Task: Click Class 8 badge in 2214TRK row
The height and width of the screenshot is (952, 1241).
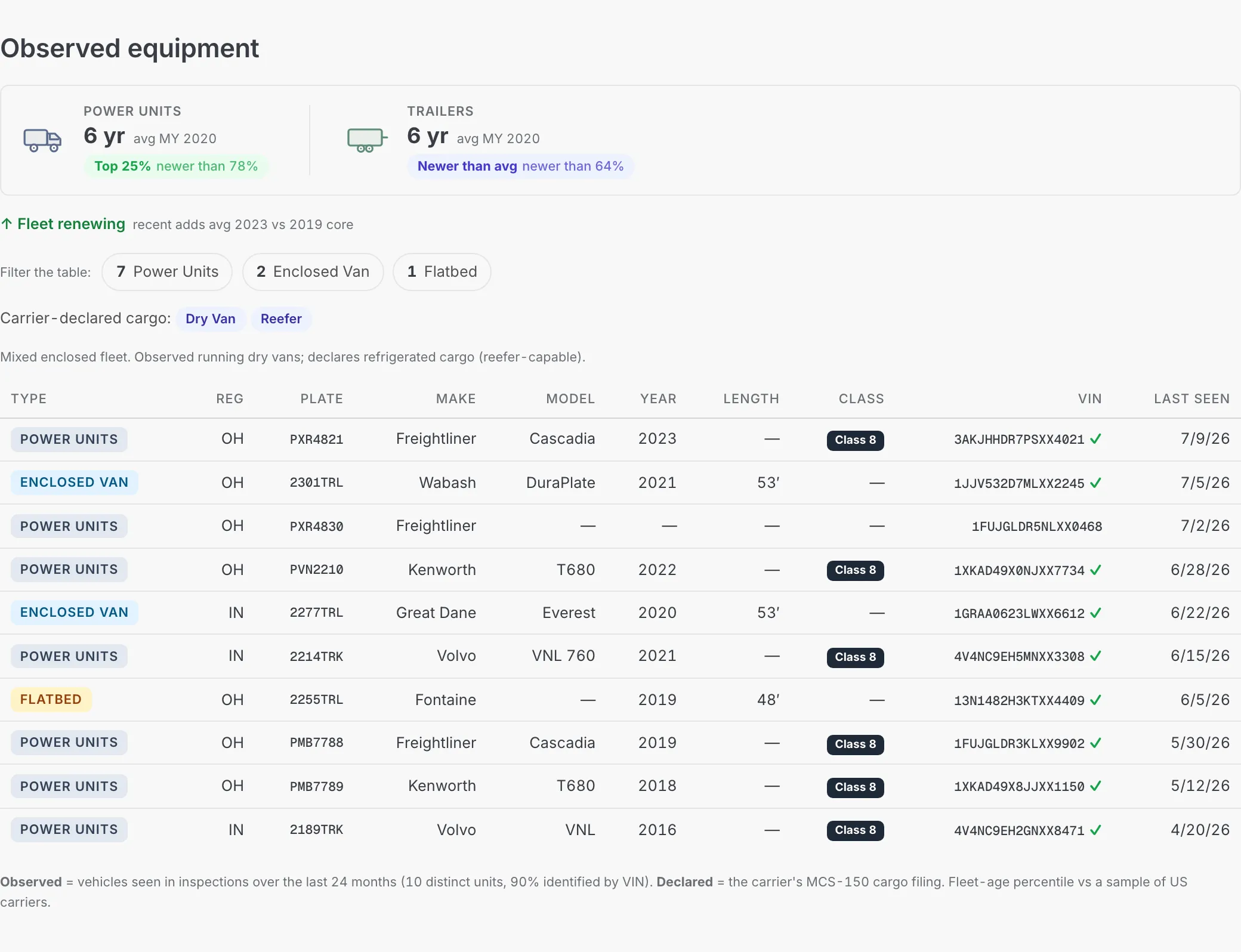Action: pos(856,657)
